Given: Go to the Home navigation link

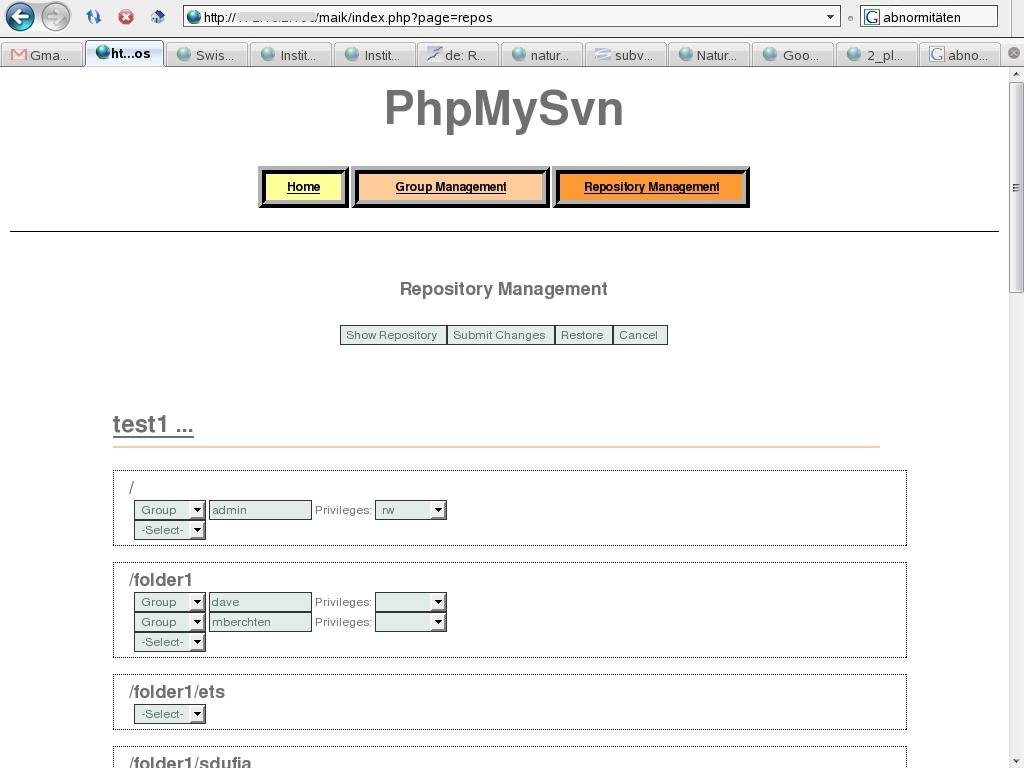Looking at the screenshot, I should click(303, 187).
